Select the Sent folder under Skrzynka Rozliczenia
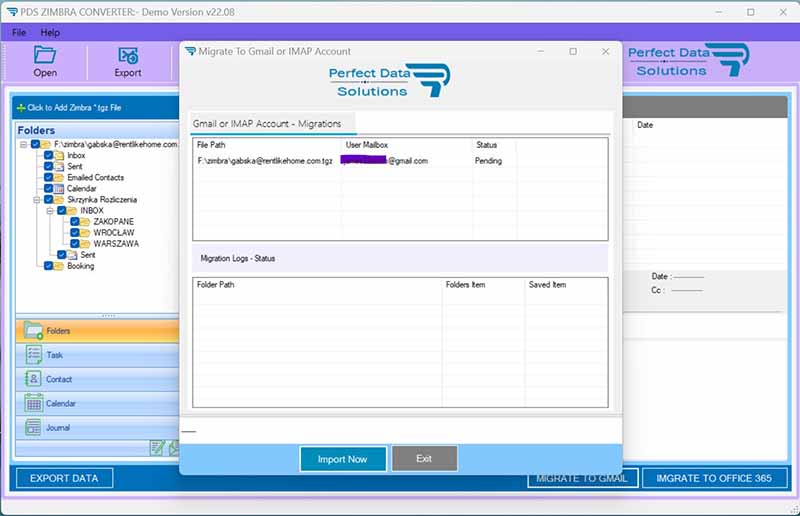The image size is (800, 516). point(87,255)
